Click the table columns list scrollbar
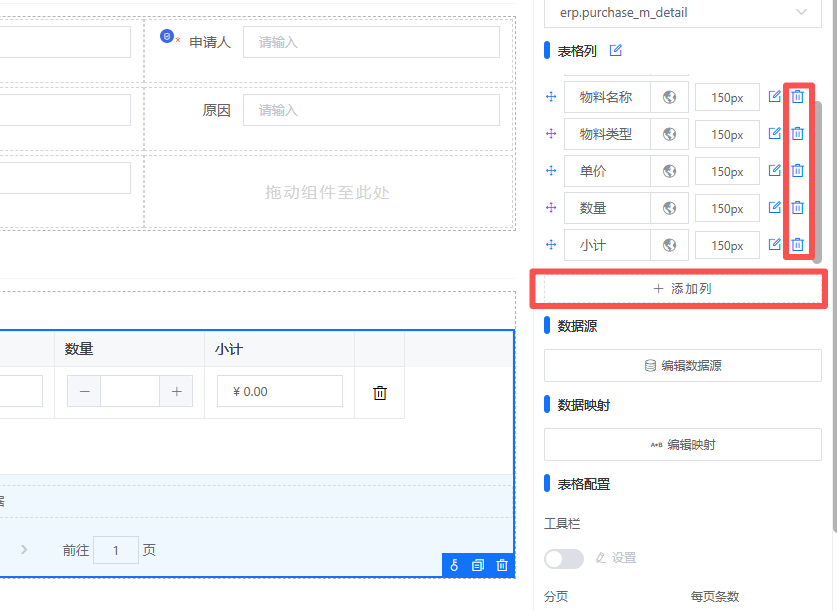The image size is (837, 611). click(817, 180)
